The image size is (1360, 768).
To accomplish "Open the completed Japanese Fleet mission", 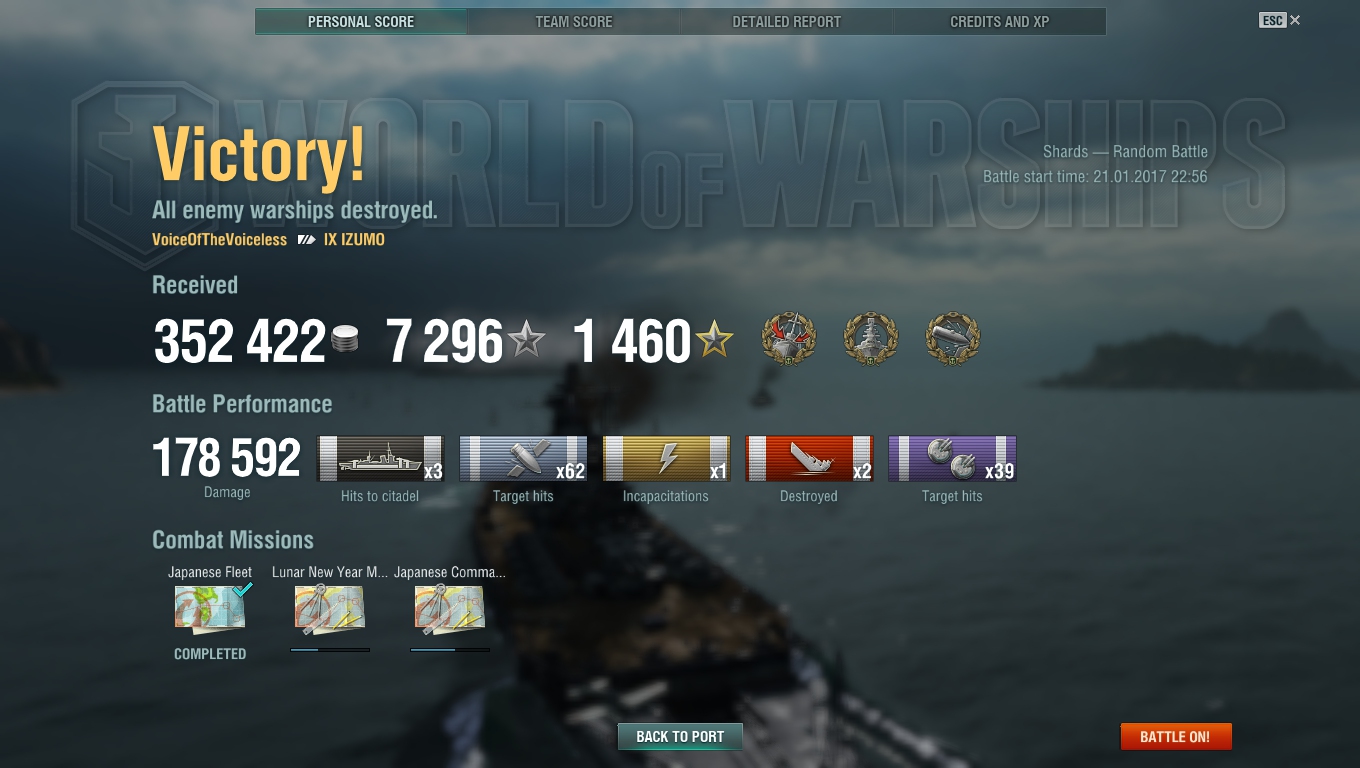I will click(210, 608).
